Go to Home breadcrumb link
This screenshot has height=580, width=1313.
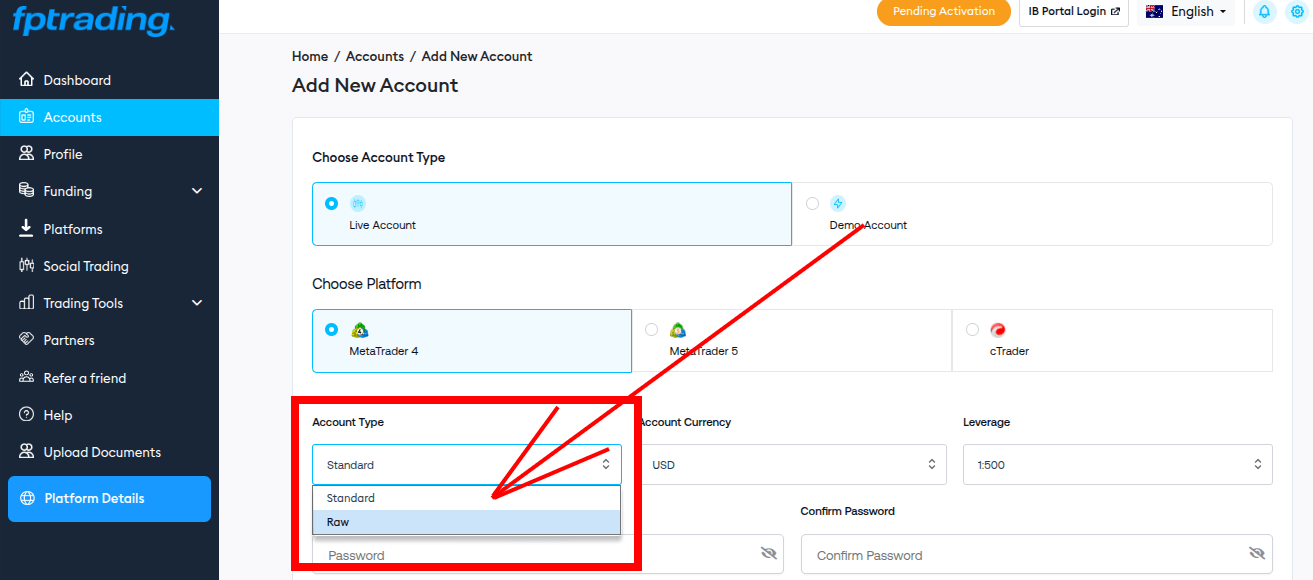(x=310, y=56)
